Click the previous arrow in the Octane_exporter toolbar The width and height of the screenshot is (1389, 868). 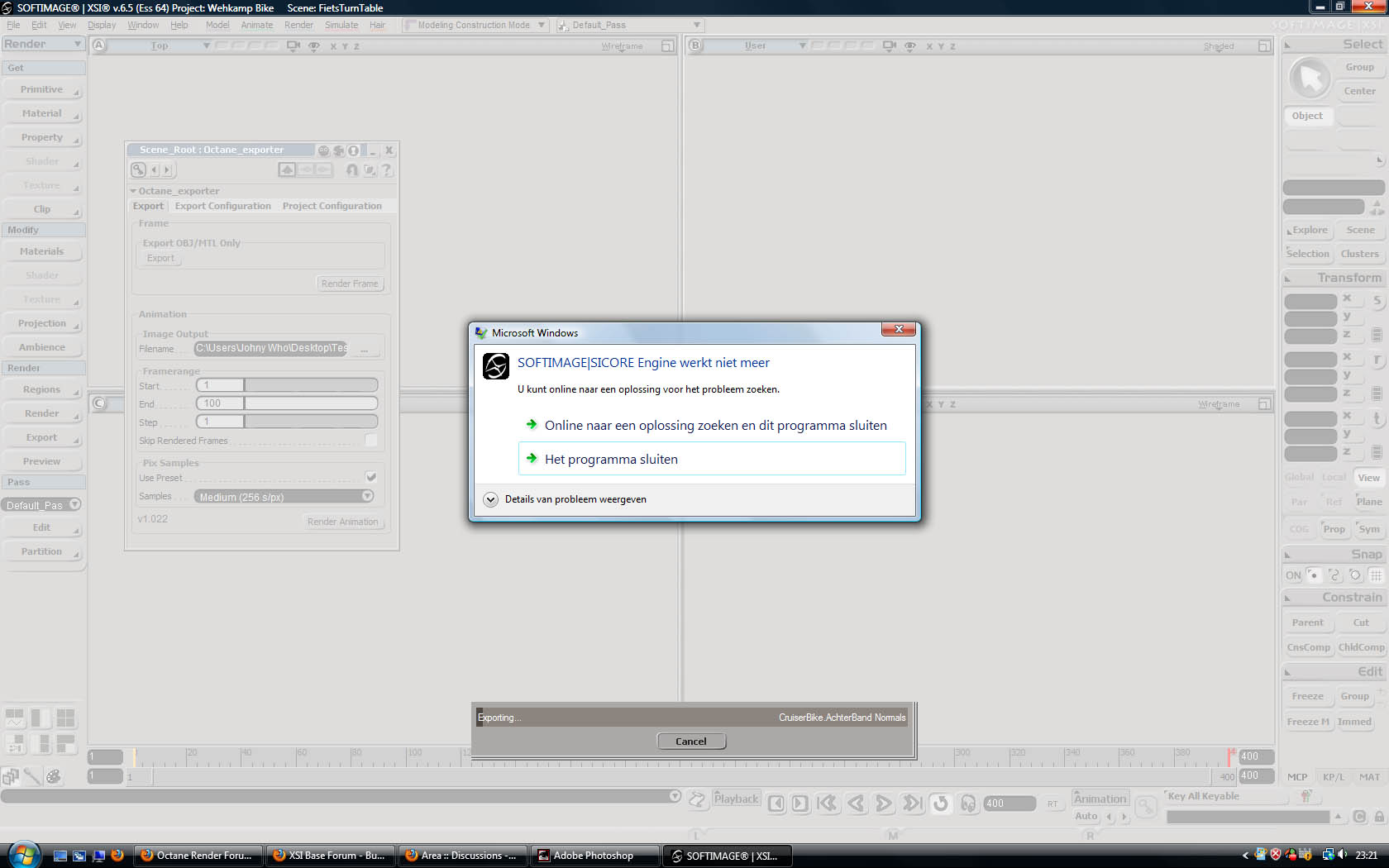point(154,169)
